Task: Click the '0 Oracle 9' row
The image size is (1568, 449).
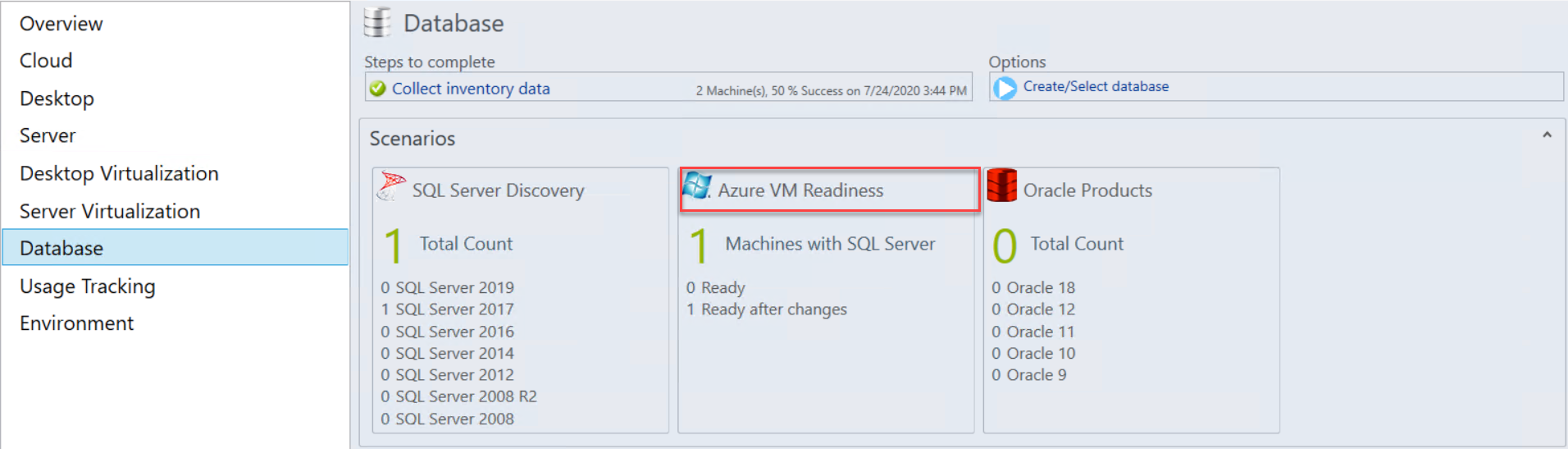Action: coord(1029,374)
